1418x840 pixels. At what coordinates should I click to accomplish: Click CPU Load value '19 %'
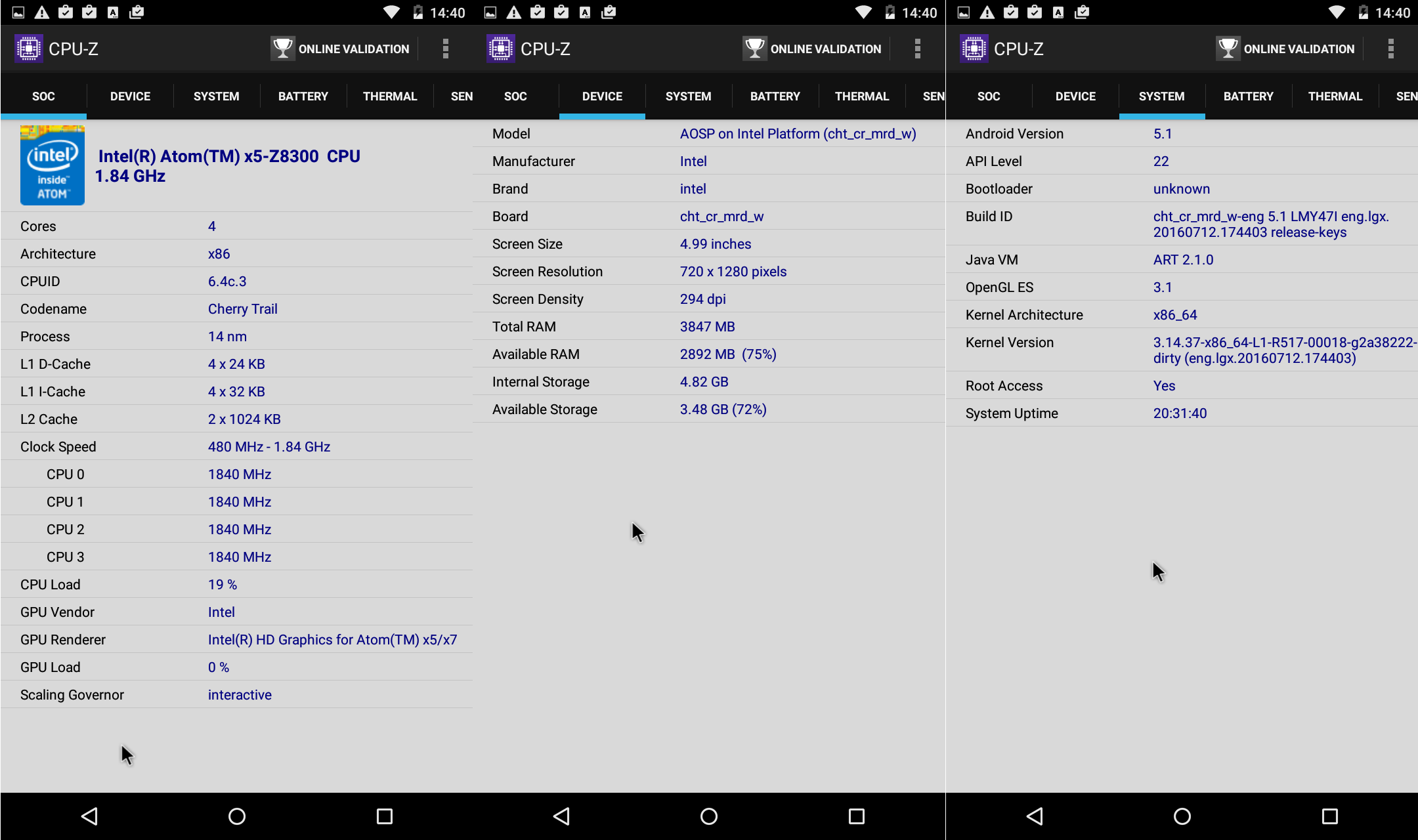[x=223, y=585]
